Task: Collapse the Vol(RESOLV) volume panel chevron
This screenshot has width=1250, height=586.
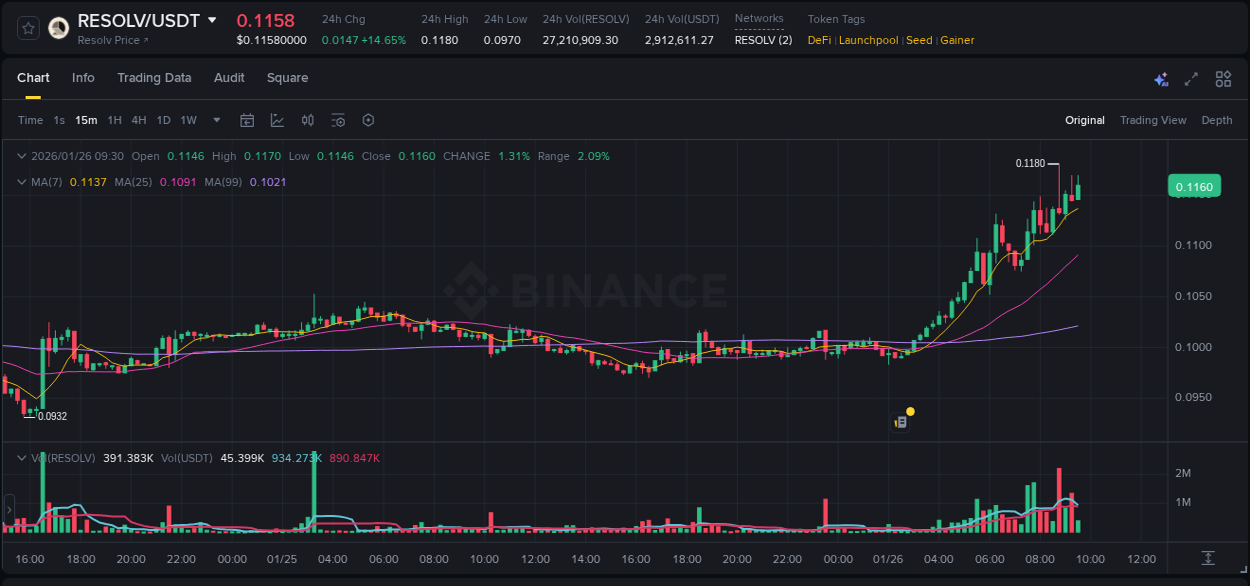Action: tap(21, 457)
